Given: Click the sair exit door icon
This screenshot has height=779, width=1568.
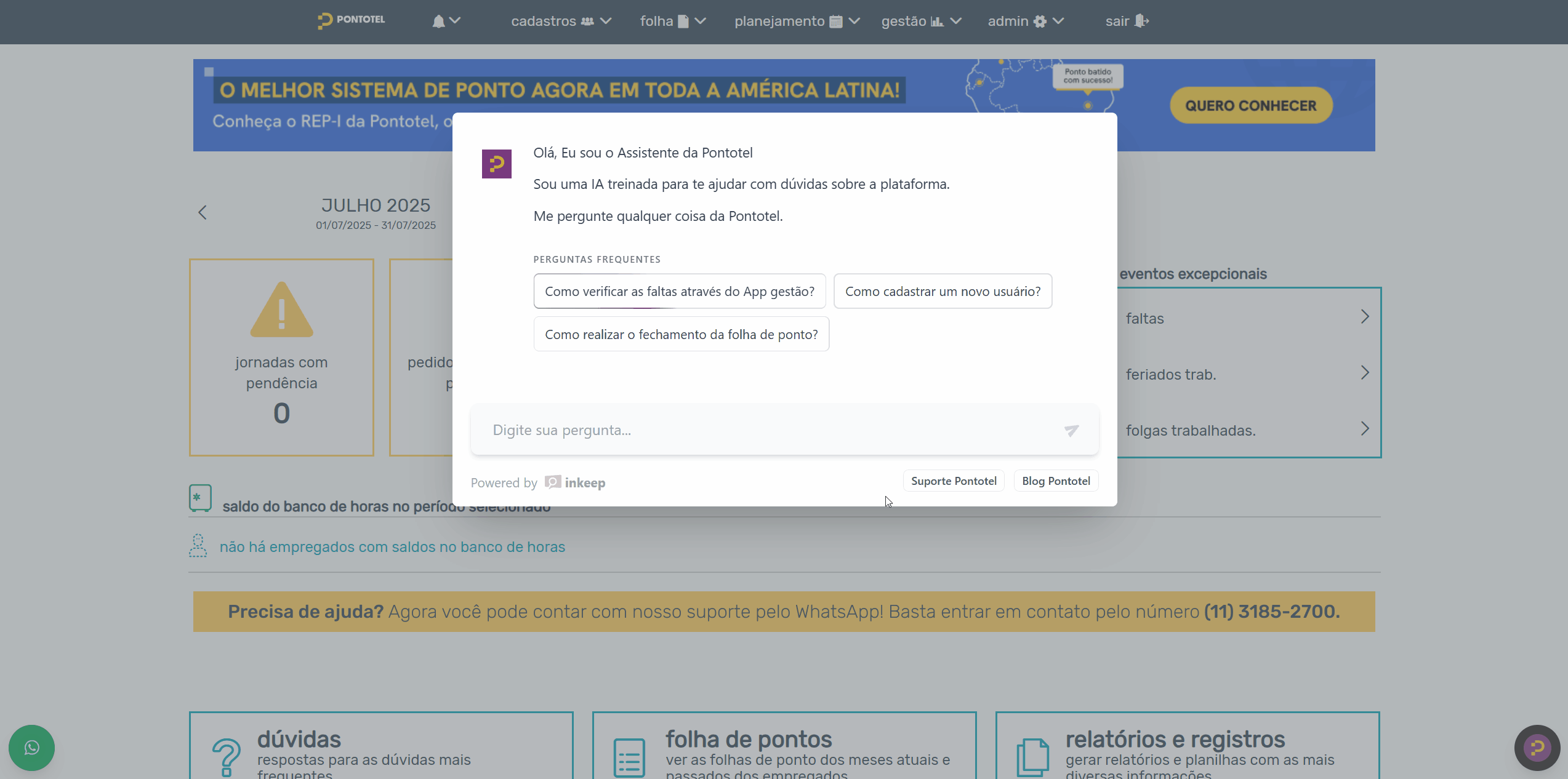Looking at the screenshot, I should (x=1141, y=21).
